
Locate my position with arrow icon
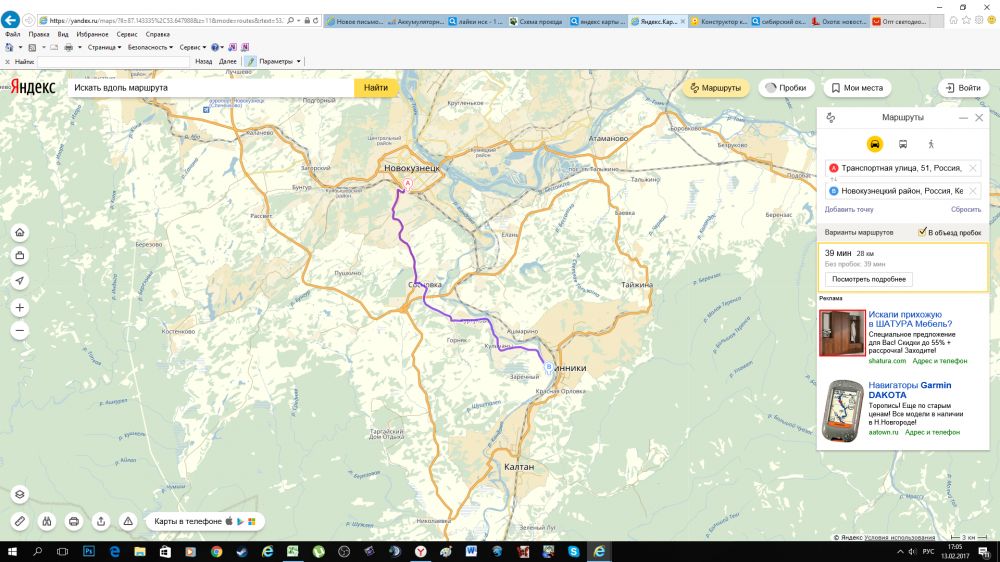tap(20, 281)
